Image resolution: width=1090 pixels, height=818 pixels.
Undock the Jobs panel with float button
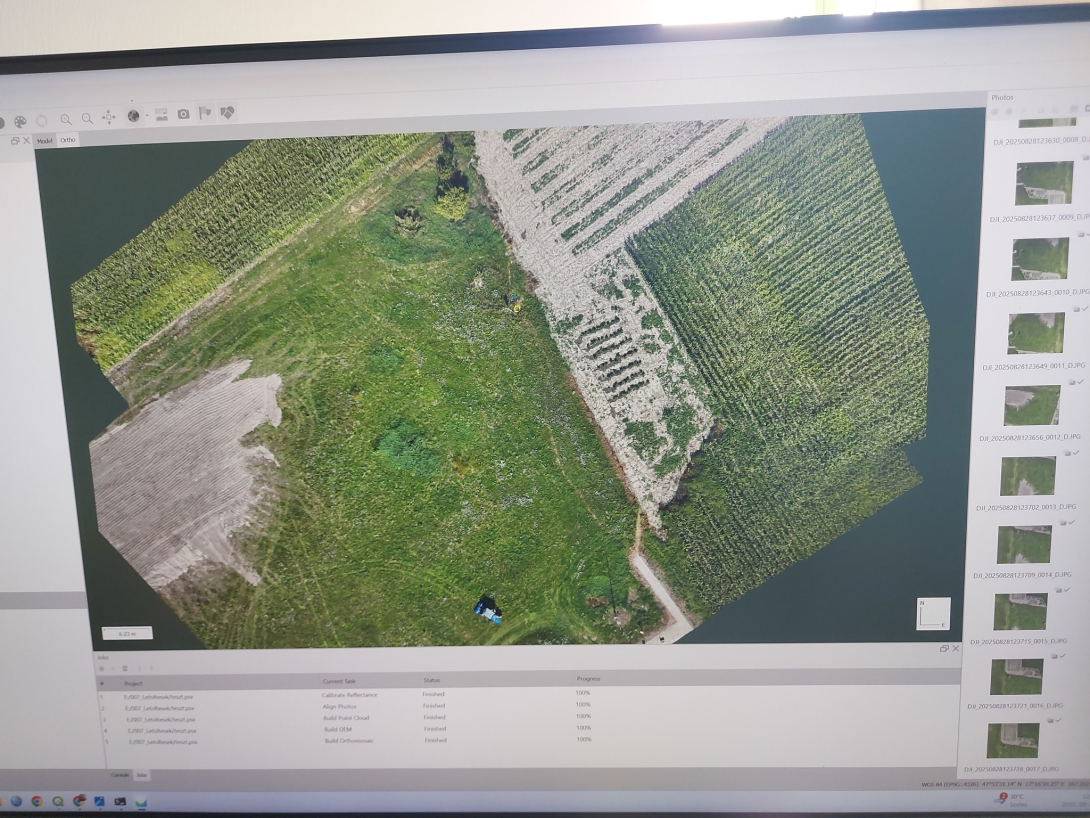[x=943, y=648]
